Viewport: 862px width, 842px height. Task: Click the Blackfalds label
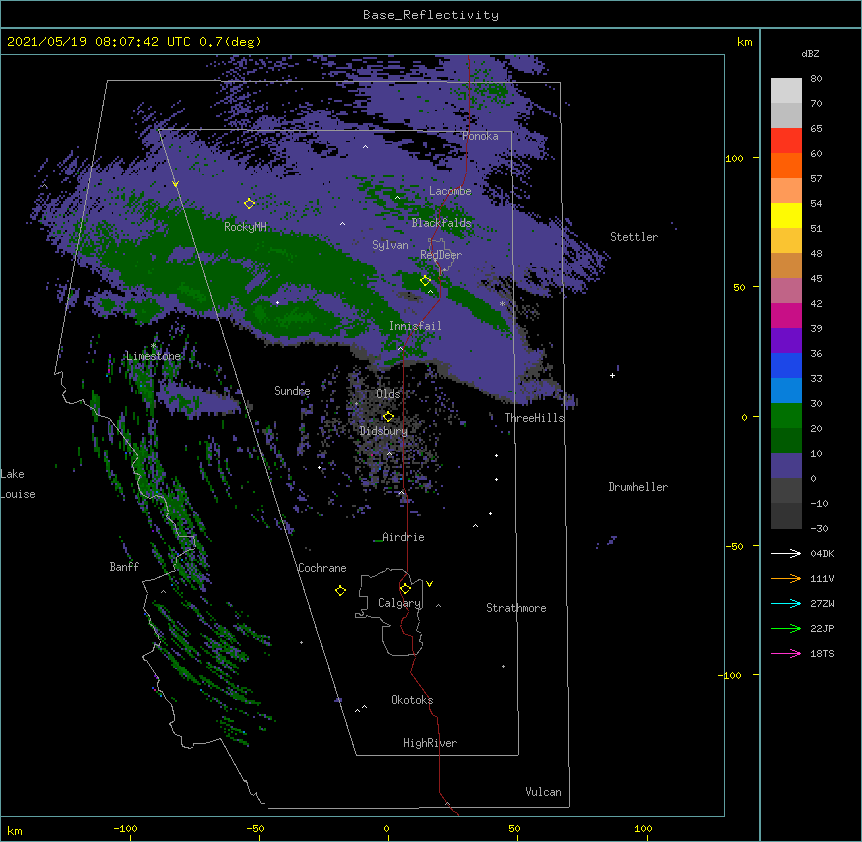pos(441,223)
